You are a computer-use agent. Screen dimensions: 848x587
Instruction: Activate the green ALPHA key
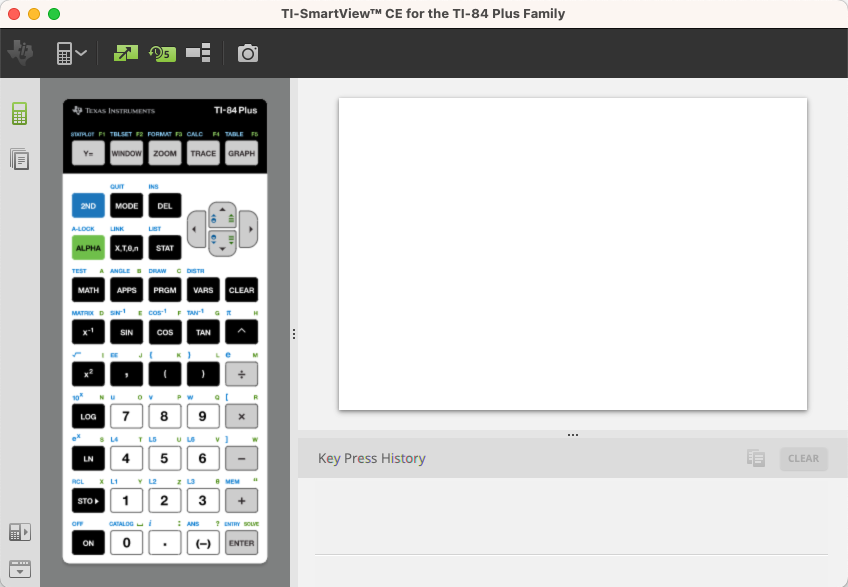click(x=88, y=248)
